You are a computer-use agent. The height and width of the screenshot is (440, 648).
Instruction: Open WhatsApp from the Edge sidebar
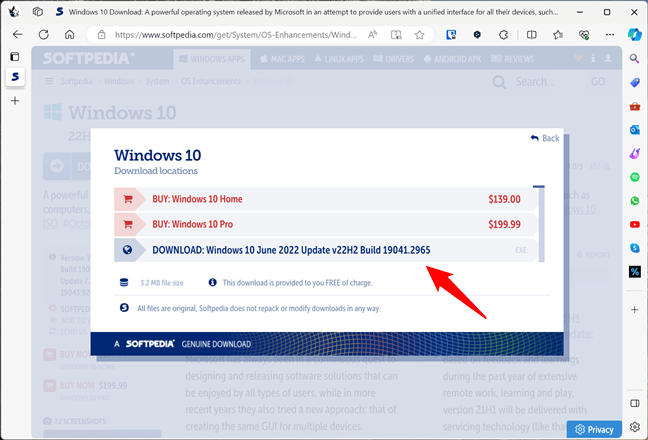[635, 201]
